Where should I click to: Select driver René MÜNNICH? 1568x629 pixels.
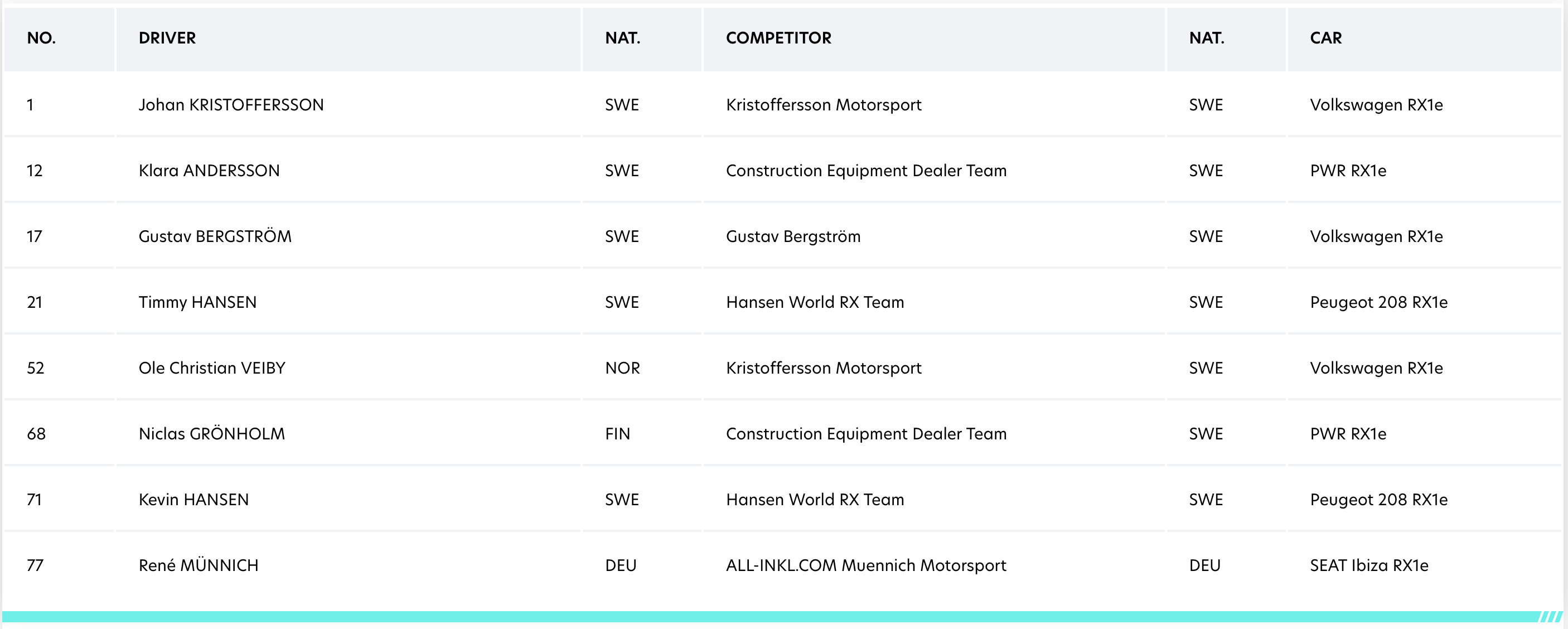(x=199, y=565)
